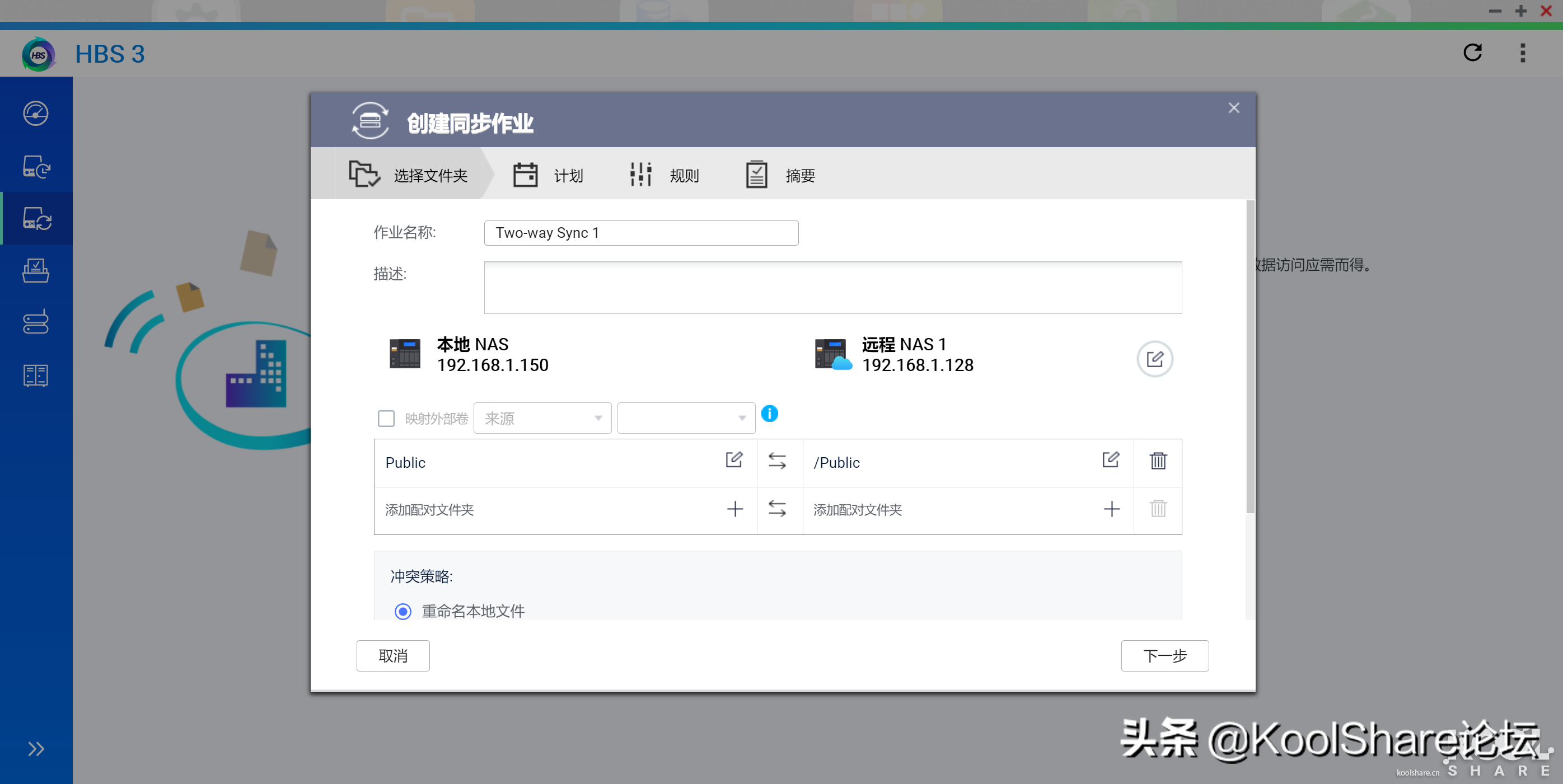The image size is (1563, 784).
Task: Refresh HBS 3 with the reload icon
Action: click(x=1472, y=53)
